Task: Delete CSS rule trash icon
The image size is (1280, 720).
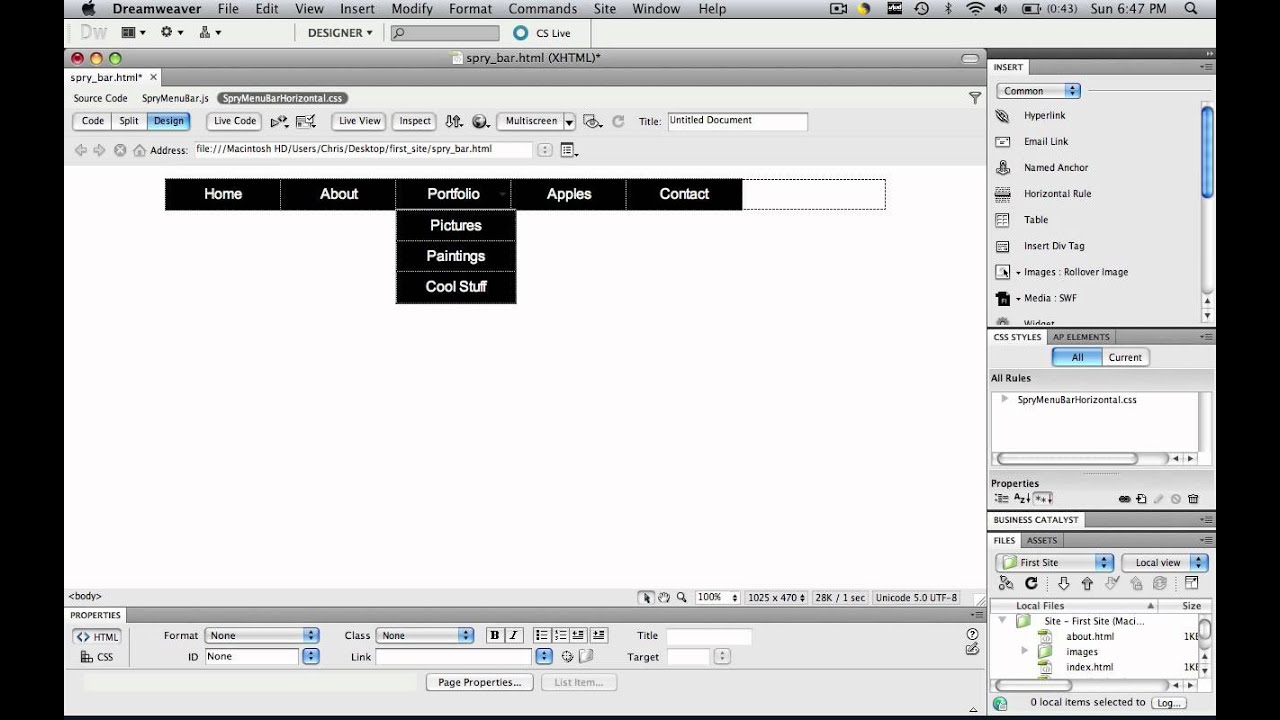Action: (x=1193, y=499)
